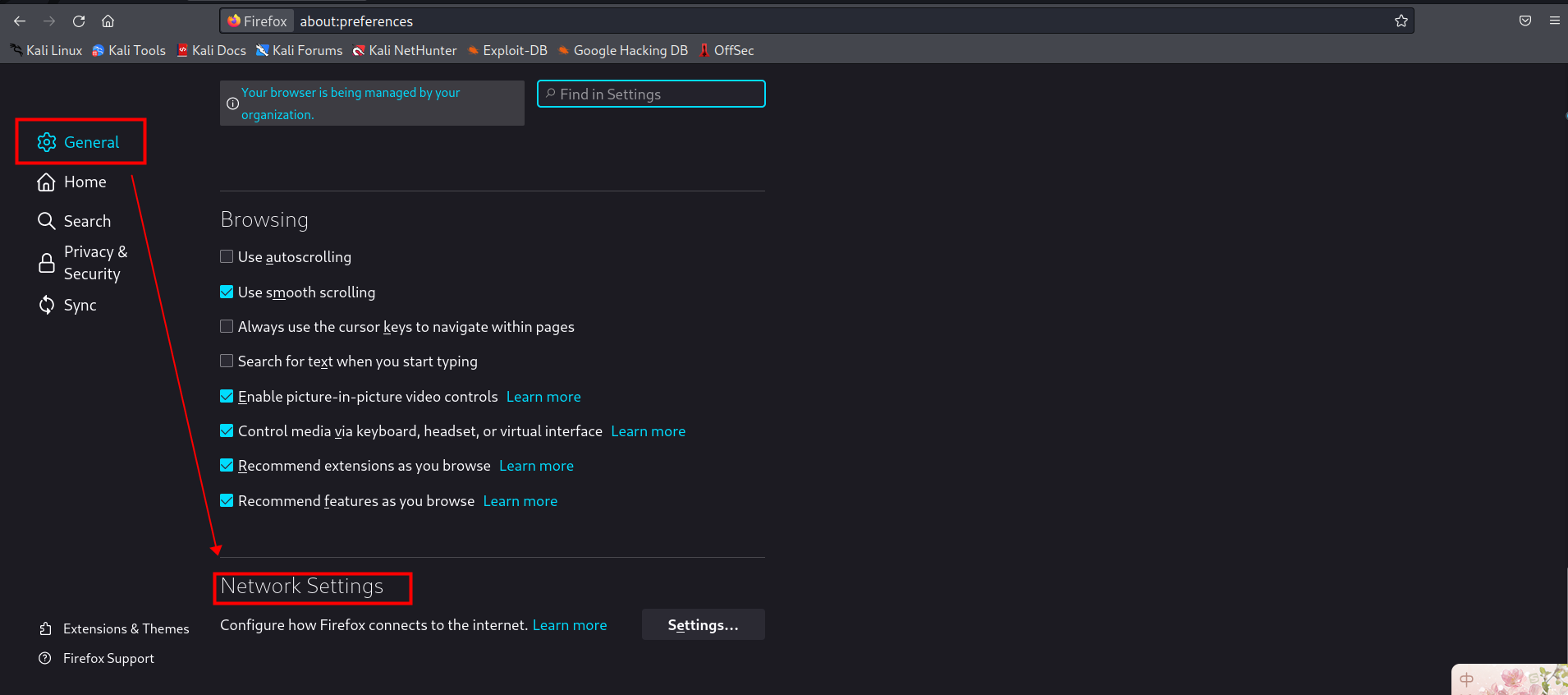The height and width of the screenshot is (695, 1568).
Task: Click the Browsing section heading
Action: click(x=264, y=219)
